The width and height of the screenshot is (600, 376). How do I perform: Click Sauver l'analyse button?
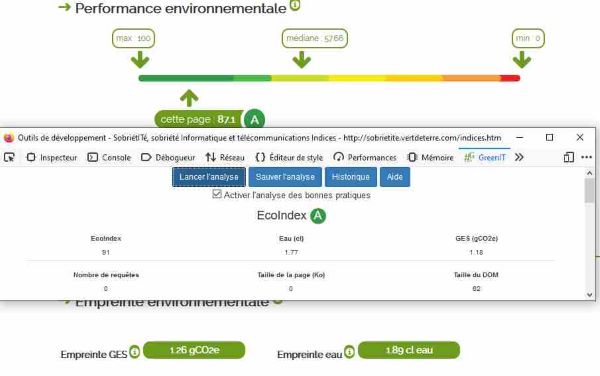(x=285, y=177)
